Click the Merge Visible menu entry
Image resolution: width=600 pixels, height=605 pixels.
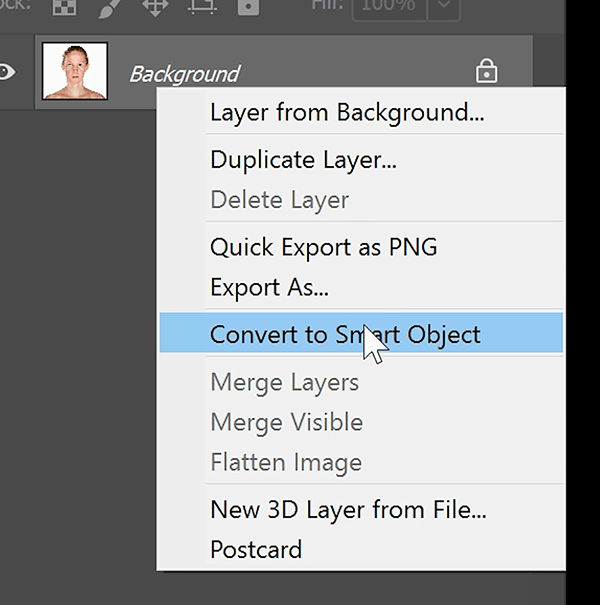[286, 422]
